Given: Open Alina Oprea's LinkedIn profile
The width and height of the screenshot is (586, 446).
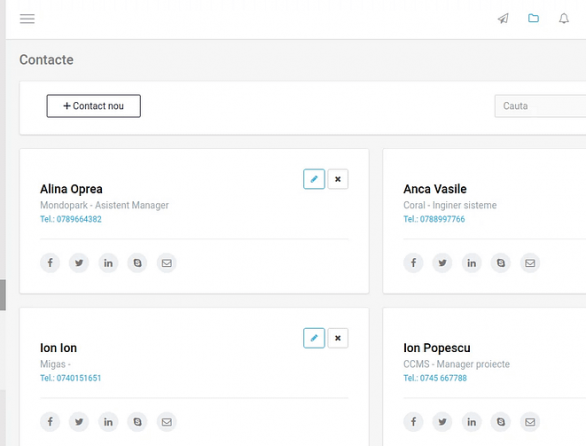Looking at the screenshot, I should 108,263.
